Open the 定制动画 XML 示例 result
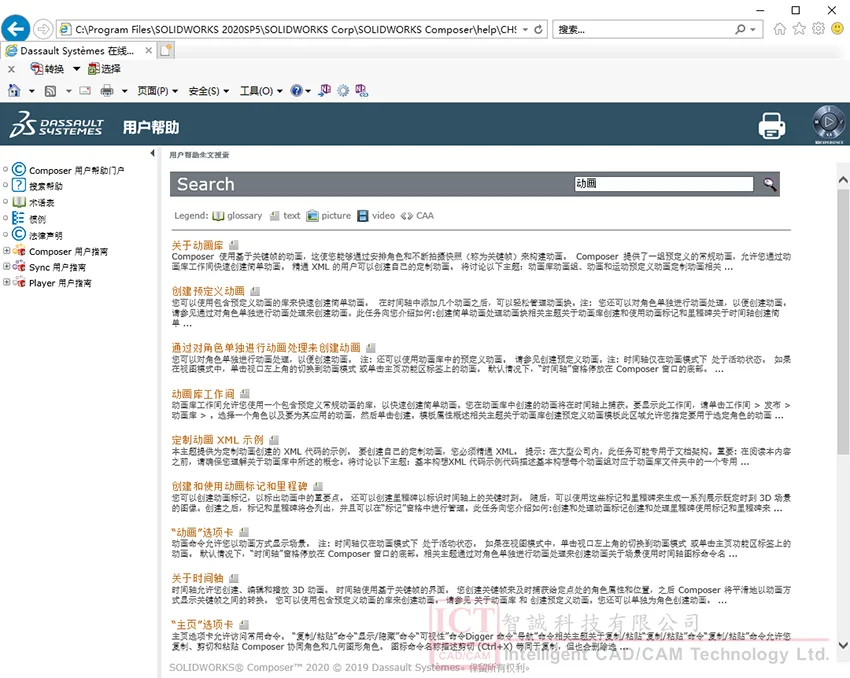Image resolution: width=850 pixels, height=678 pixels. (217, 440)
